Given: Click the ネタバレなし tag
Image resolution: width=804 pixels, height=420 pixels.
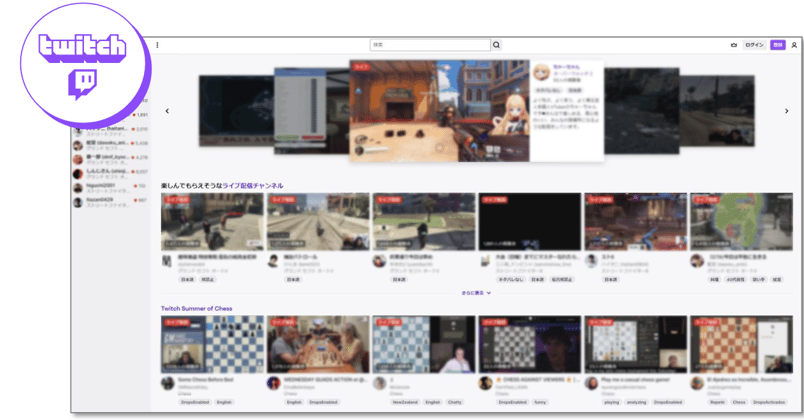Looking at the screenshot, I should (x=511, y=279).
